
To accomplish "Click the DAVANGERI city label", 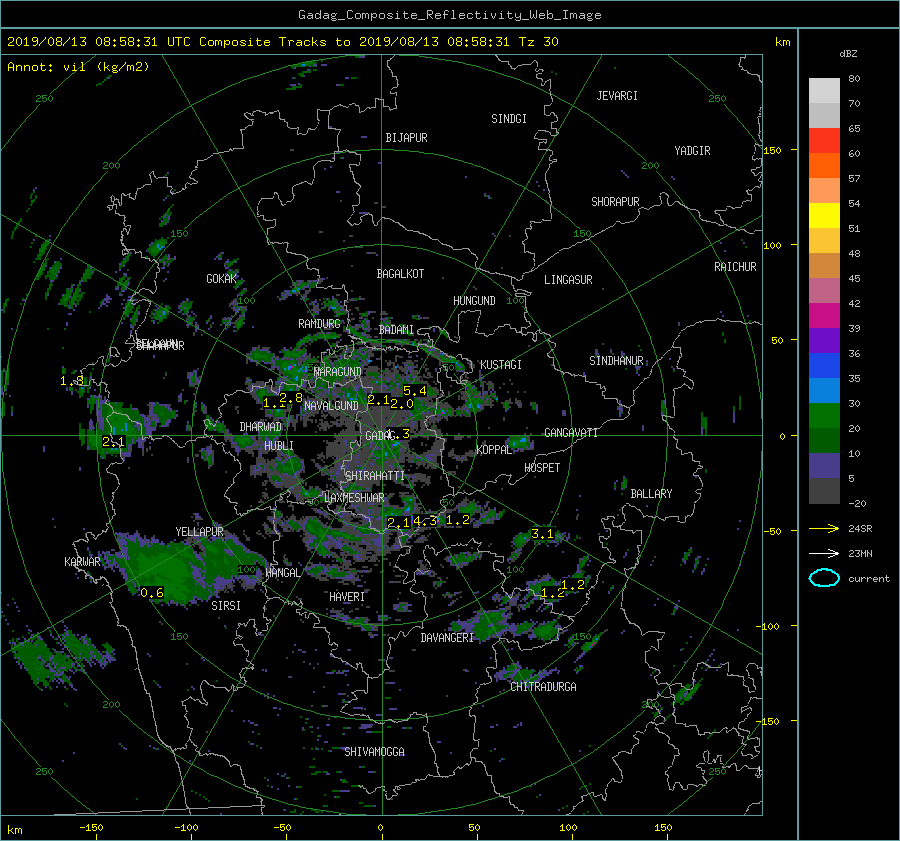I will 447,638.
